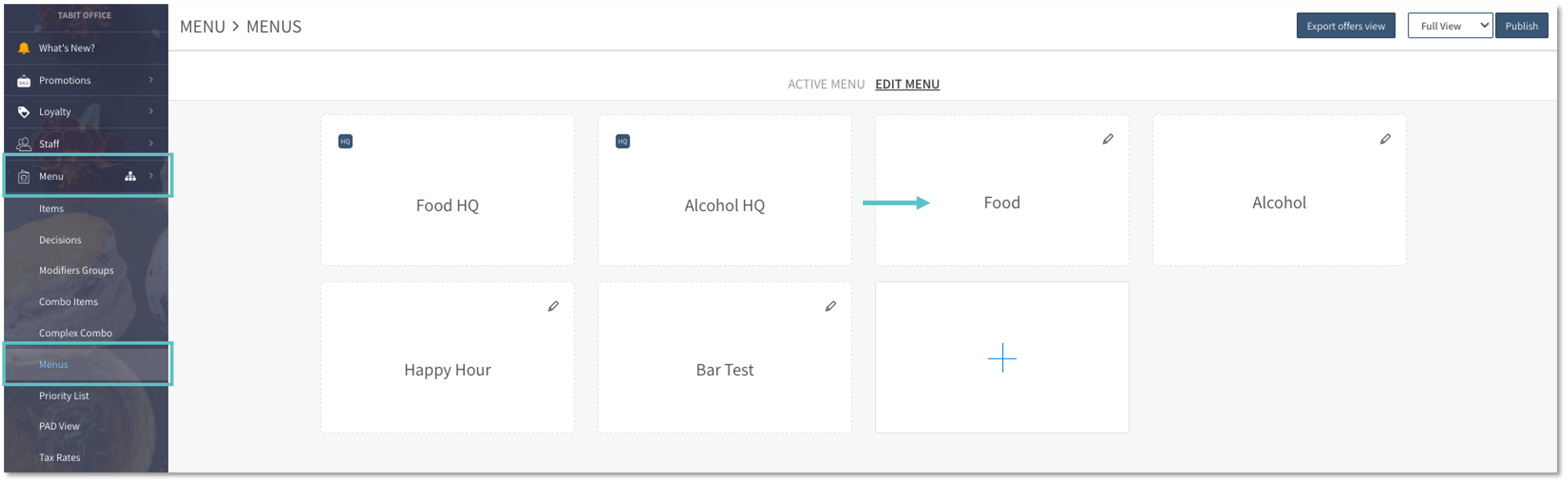This screenshot has height=482, width=1568.
Task: Click Export offers view button
Action: [x=1345, y=26]
